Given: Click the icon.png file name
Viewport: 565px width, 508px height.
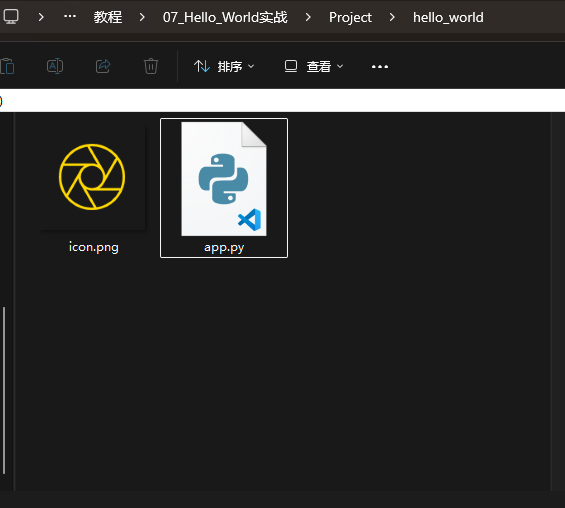Looking at the screenshot, I should (94, 247).
